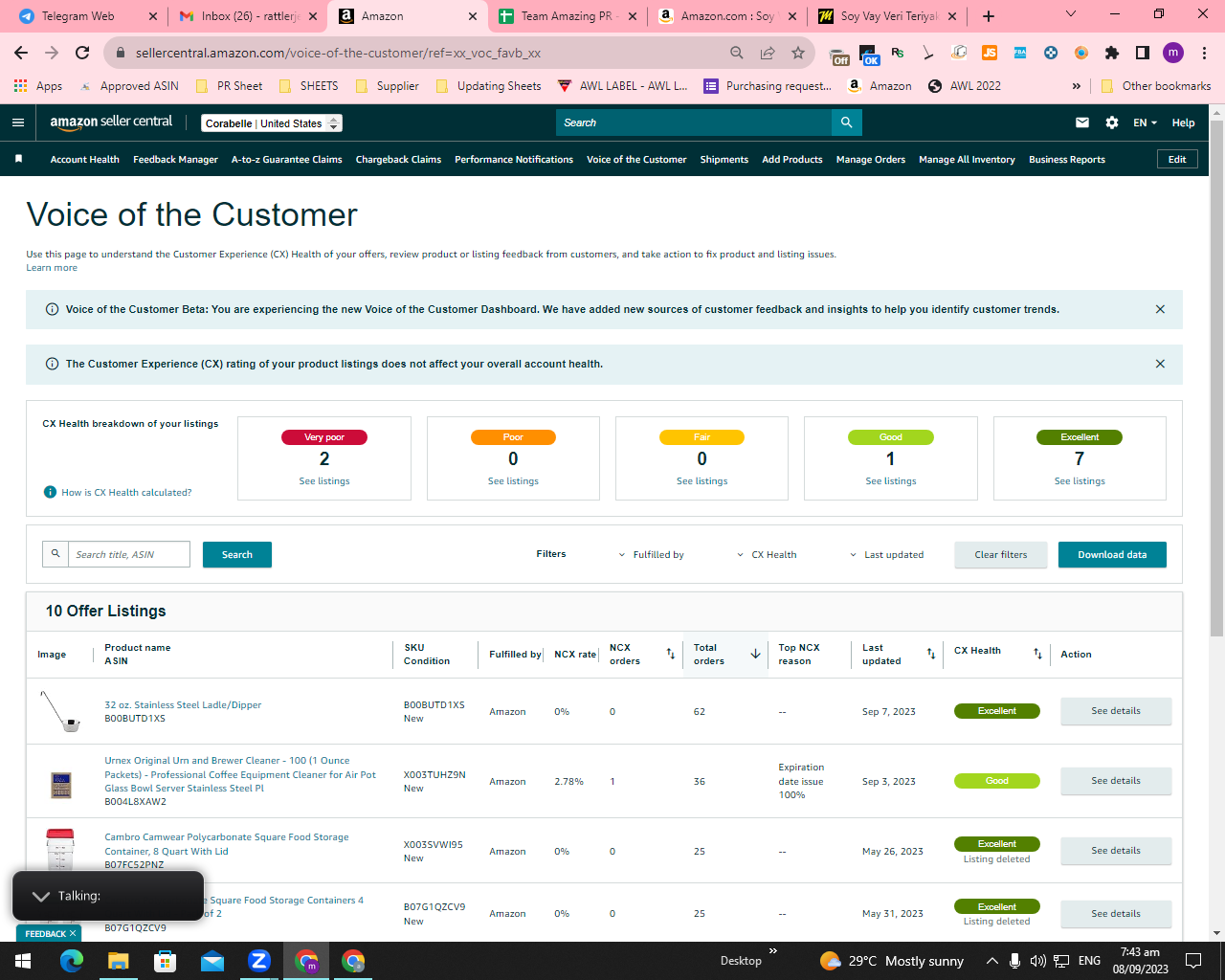1225x980 pixels.
Task: Go to Feedback Manager
Action: point(176,159)
